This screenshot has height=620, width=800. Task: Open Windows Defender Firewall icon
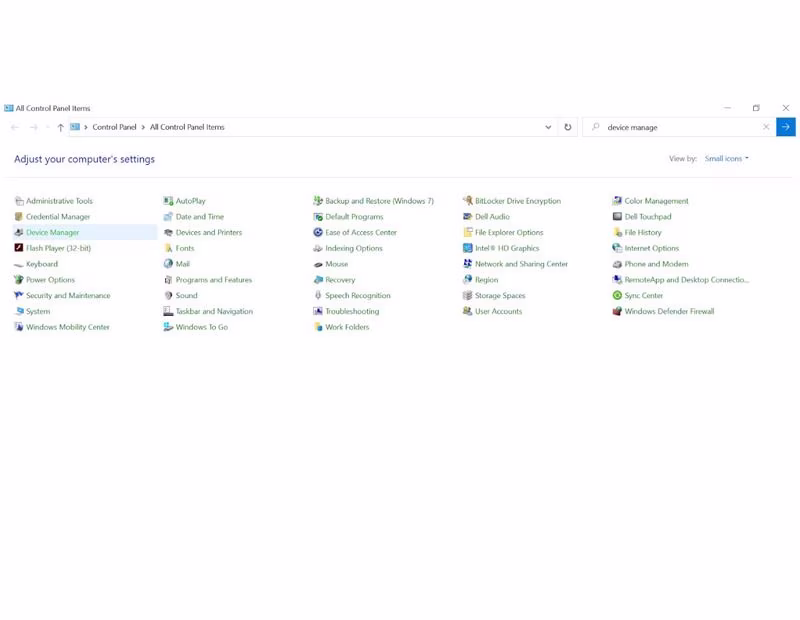click(617, 311)
